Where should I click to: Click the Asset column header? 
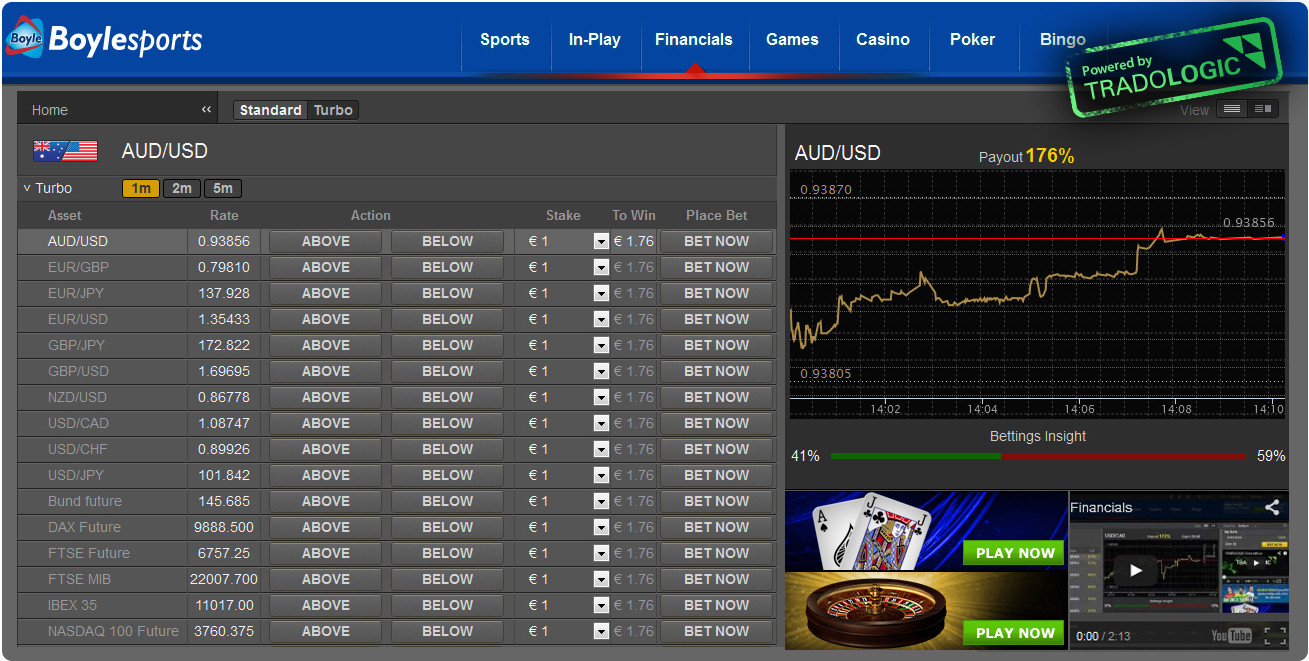tap(65, 215)
